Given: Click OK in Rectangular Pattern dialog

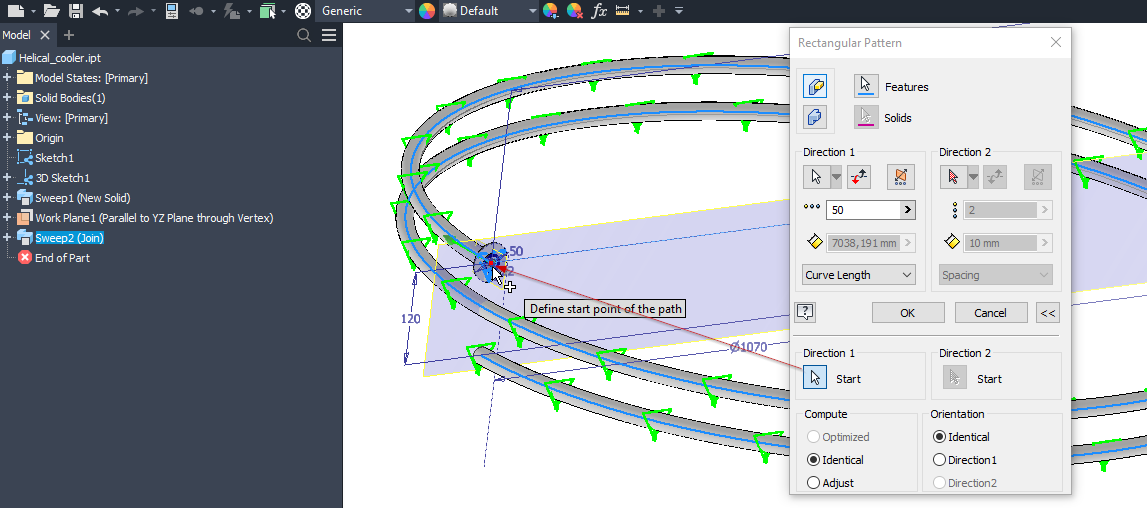Looking at the screenshot, I should point(907,313).
